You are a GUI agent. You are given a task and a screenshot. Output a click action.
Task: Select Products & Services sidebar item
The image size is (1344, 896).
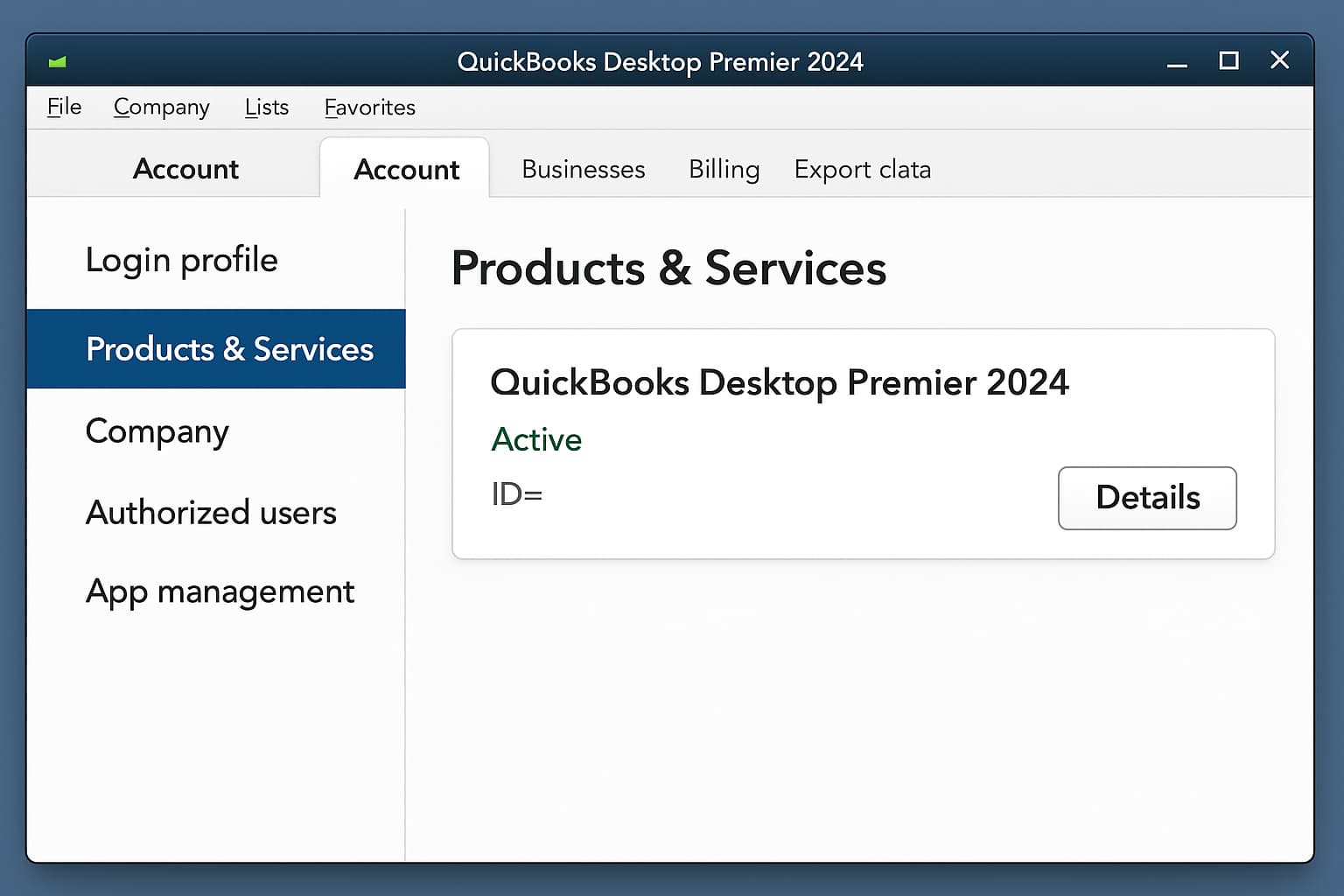pos(216,348)
